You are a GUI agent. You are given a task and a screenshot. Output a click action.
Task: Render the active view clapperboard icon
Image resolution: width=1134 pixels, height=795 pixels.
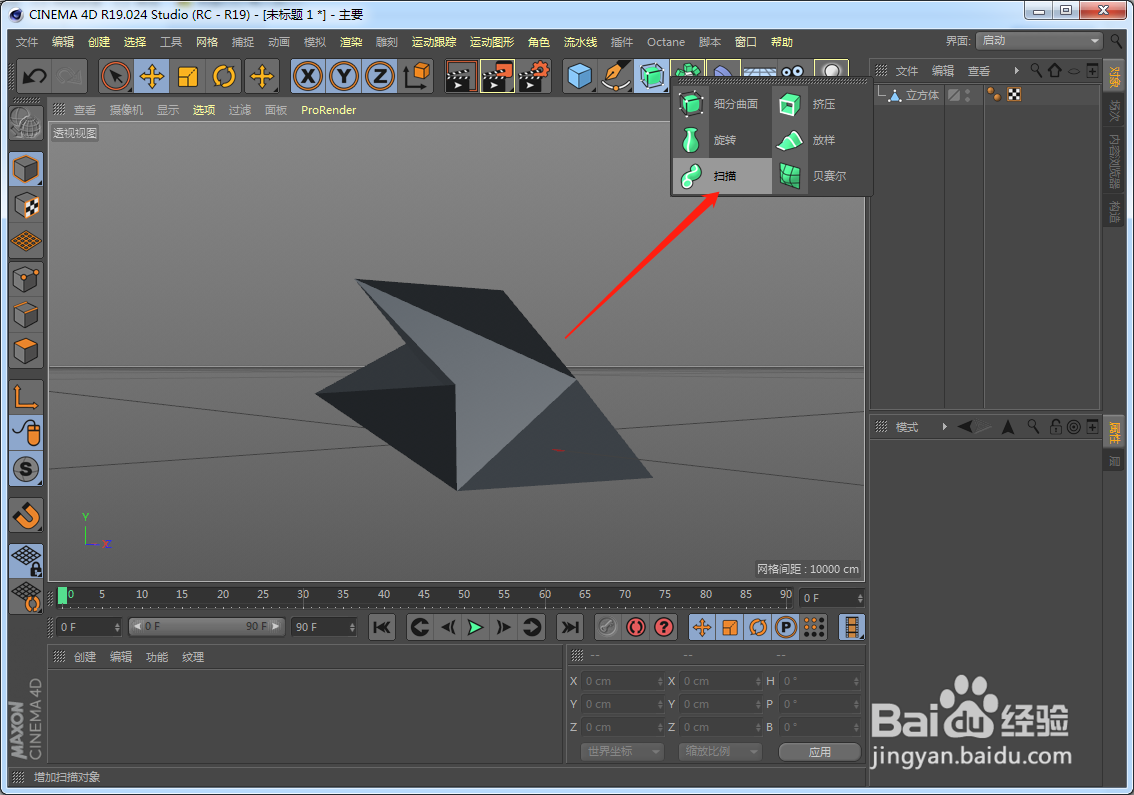pos(461,76)
